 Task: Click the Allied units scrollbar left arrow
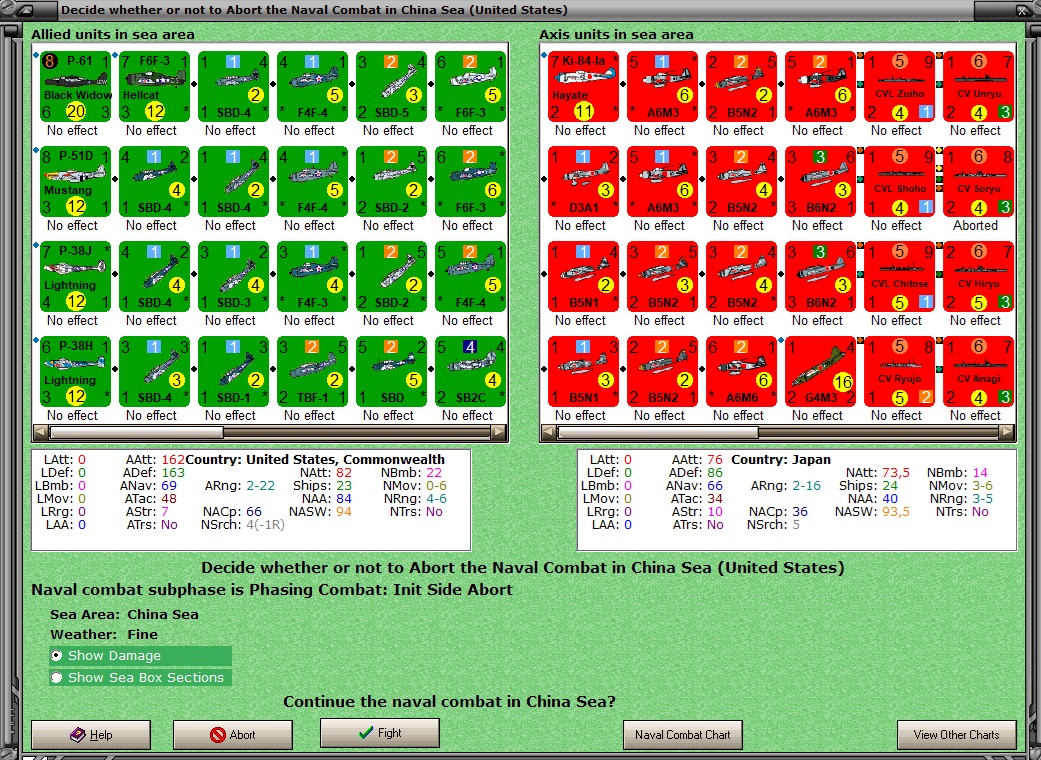point(40,432)
